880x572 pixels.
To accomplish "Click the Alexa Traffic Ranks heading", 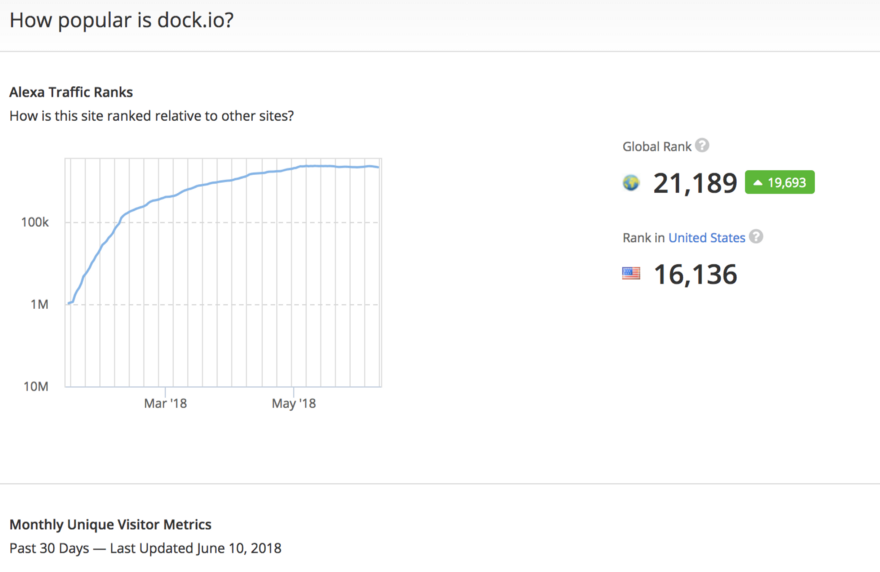I will coord(71,93).
